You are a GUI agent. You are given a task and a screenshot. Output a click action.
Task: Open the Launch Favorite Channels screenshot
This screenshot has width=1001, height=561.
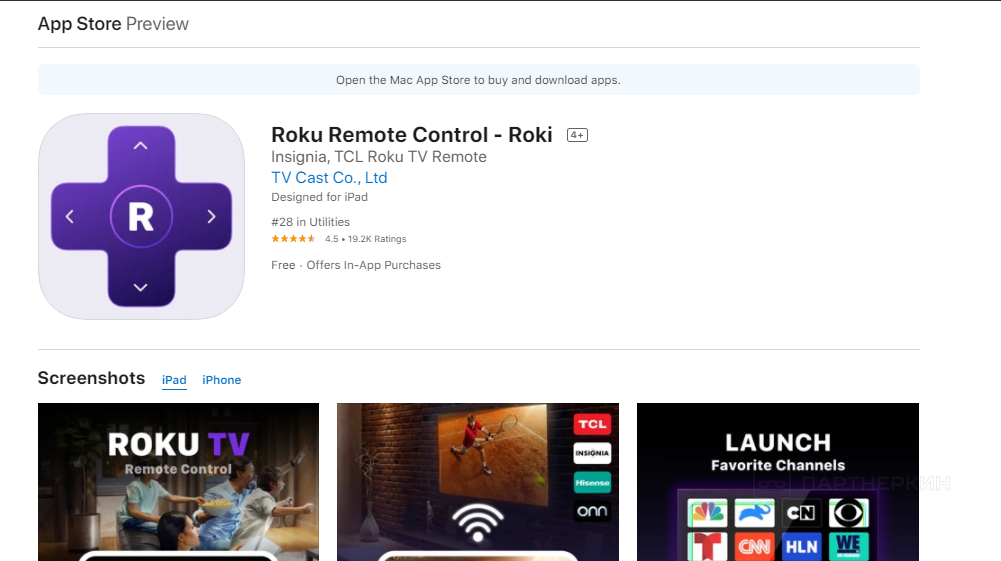pos(778,482)
